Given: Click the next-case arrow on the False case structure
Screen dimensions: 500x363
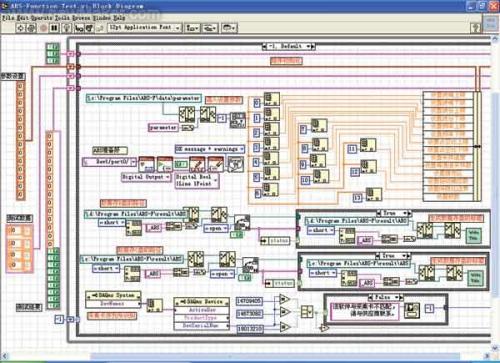Looking at the screenshot, I should coord(401,297).
